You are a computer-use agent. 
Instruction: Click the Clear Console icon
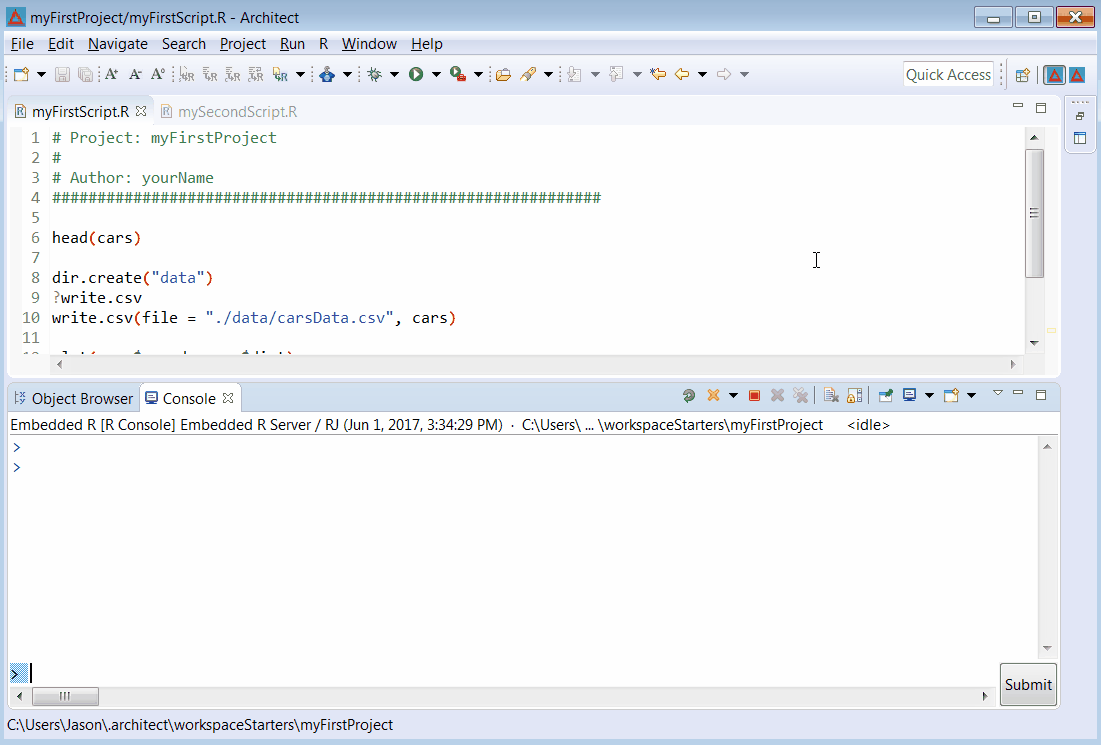point(831,396)
